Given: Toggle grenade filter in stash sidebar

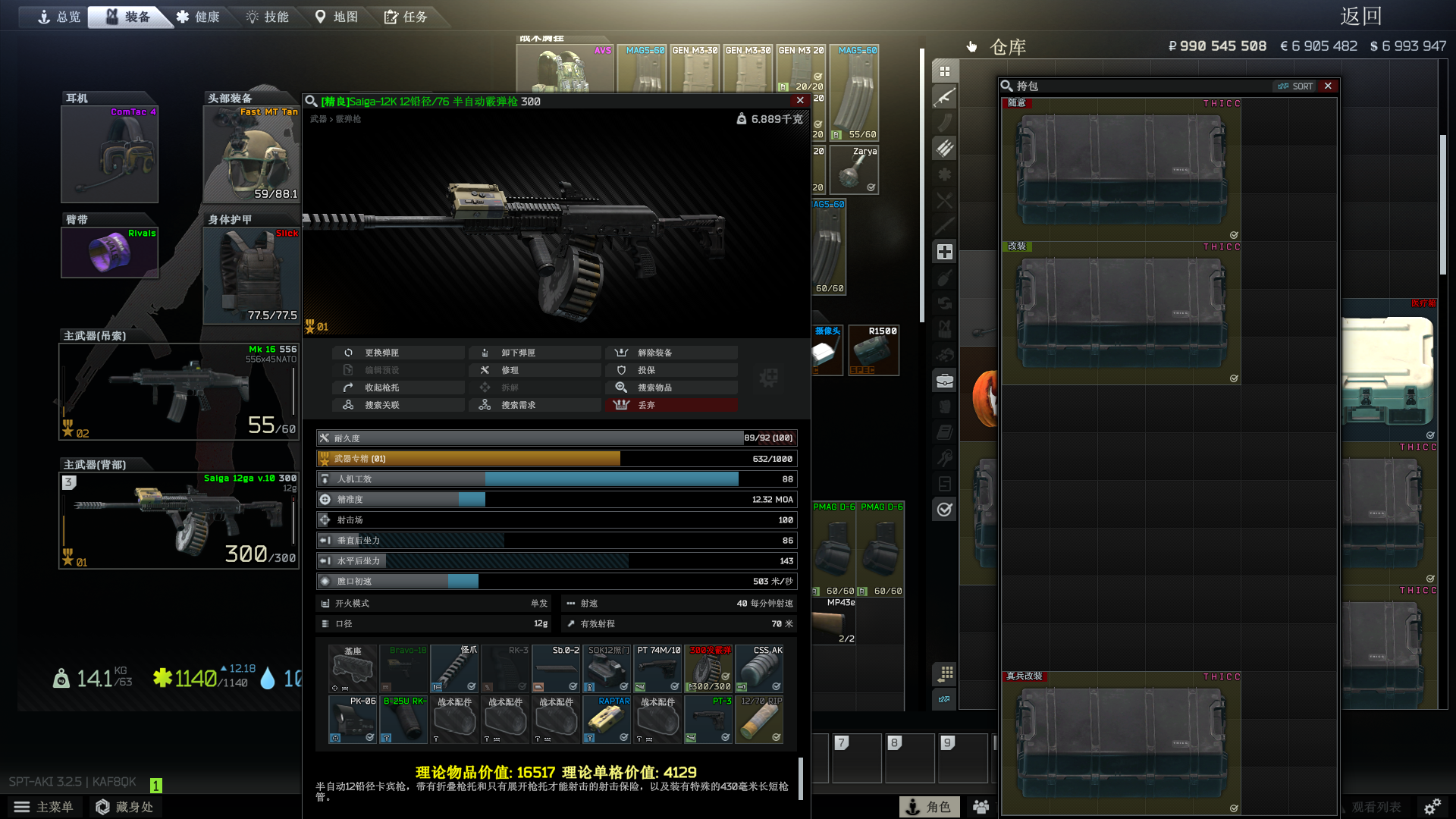Looking at the screenshot, I should (945, 278).
